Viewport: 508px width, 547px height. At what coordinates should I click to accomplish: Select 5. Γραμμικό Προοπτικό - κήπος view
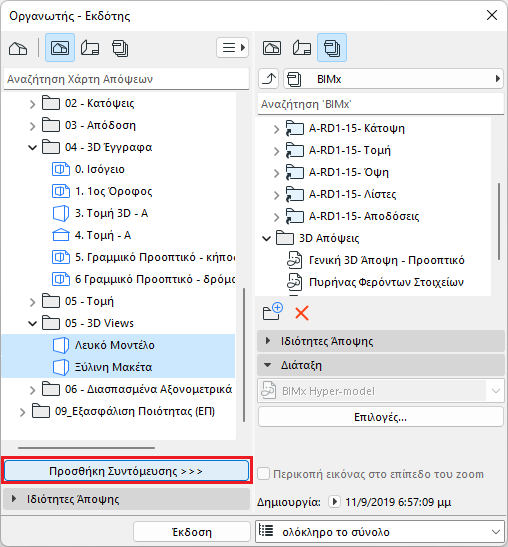click(x=143, y=257)
